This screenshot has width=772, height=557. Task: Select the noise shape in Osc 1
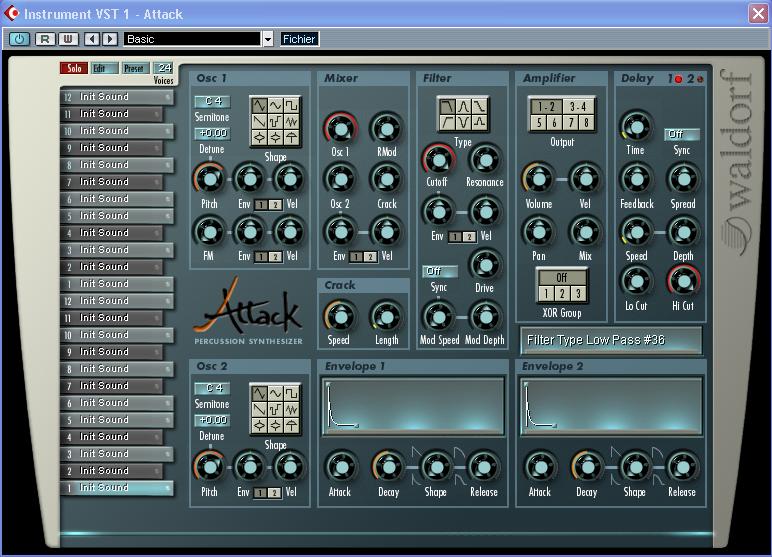tap(291, 121)
